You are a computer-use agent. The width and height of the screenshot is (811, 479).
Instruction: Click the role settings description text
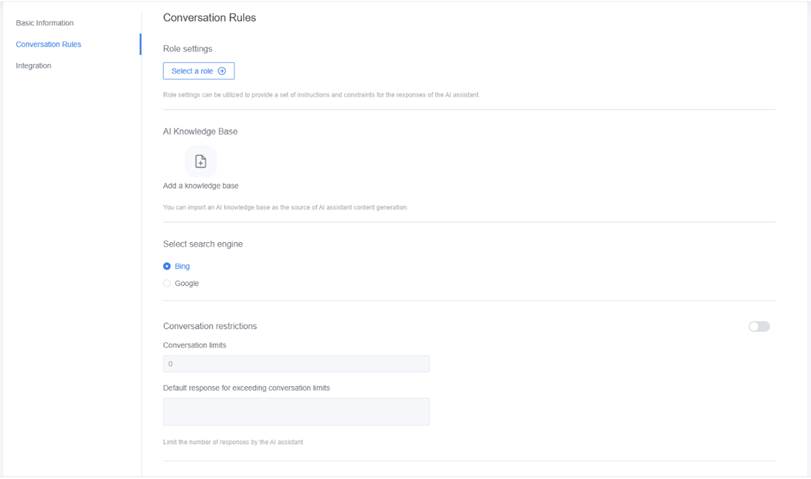tap(321, 94)
